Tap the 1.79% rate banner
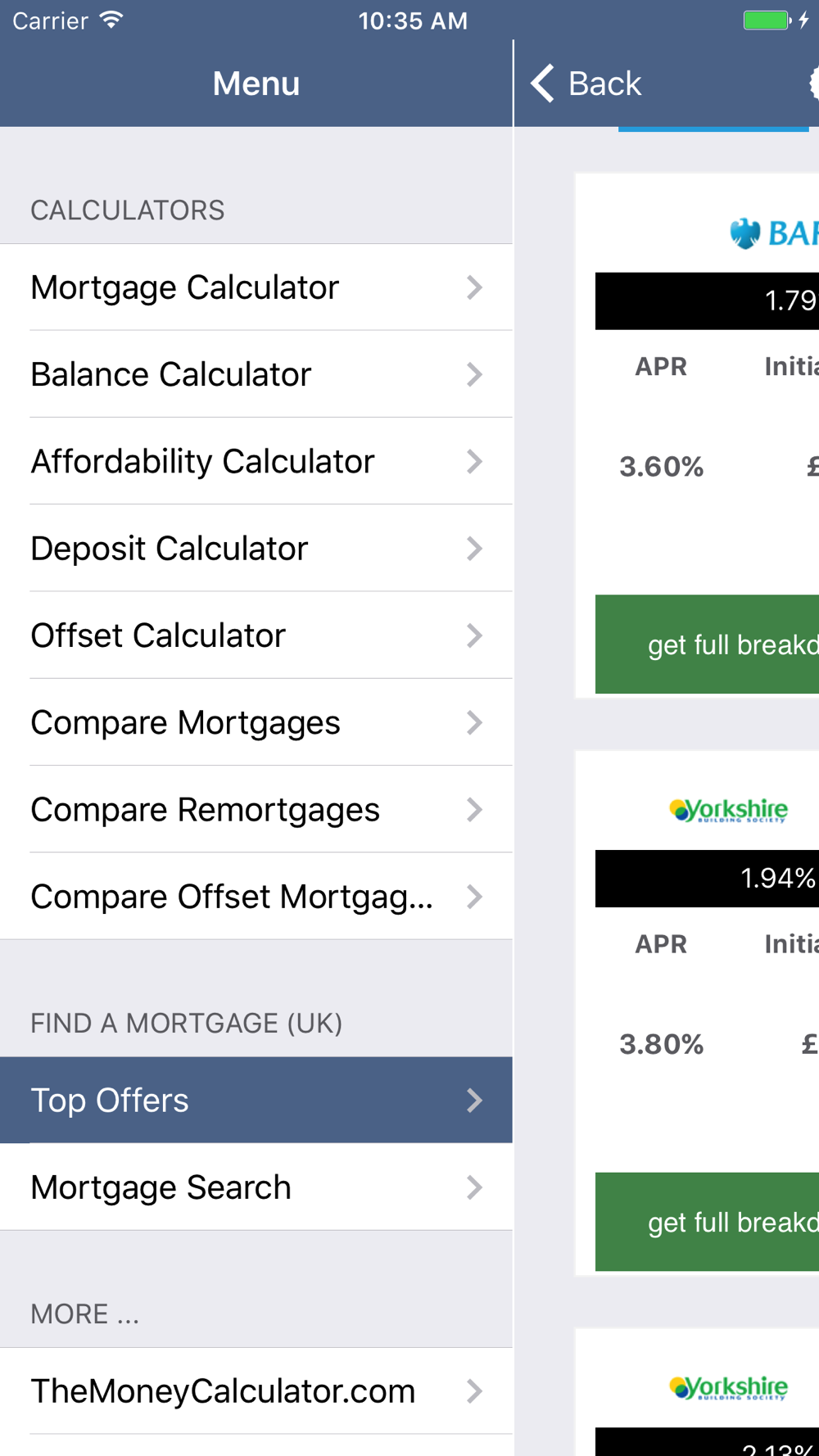 click(x=707, y=301)
